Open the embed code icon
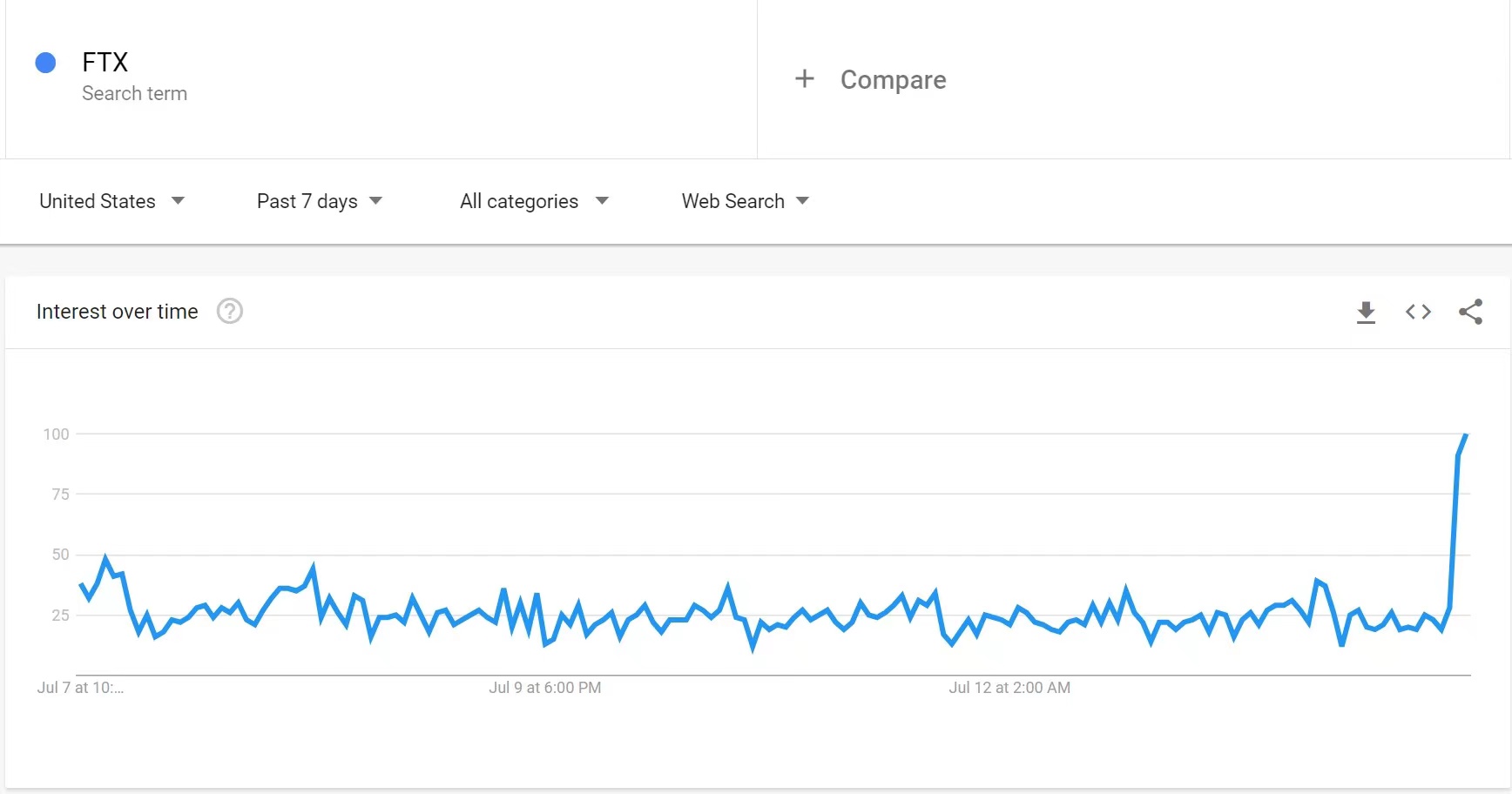Viewport: 1512px width, 794px height. (x=1418, y=312)
